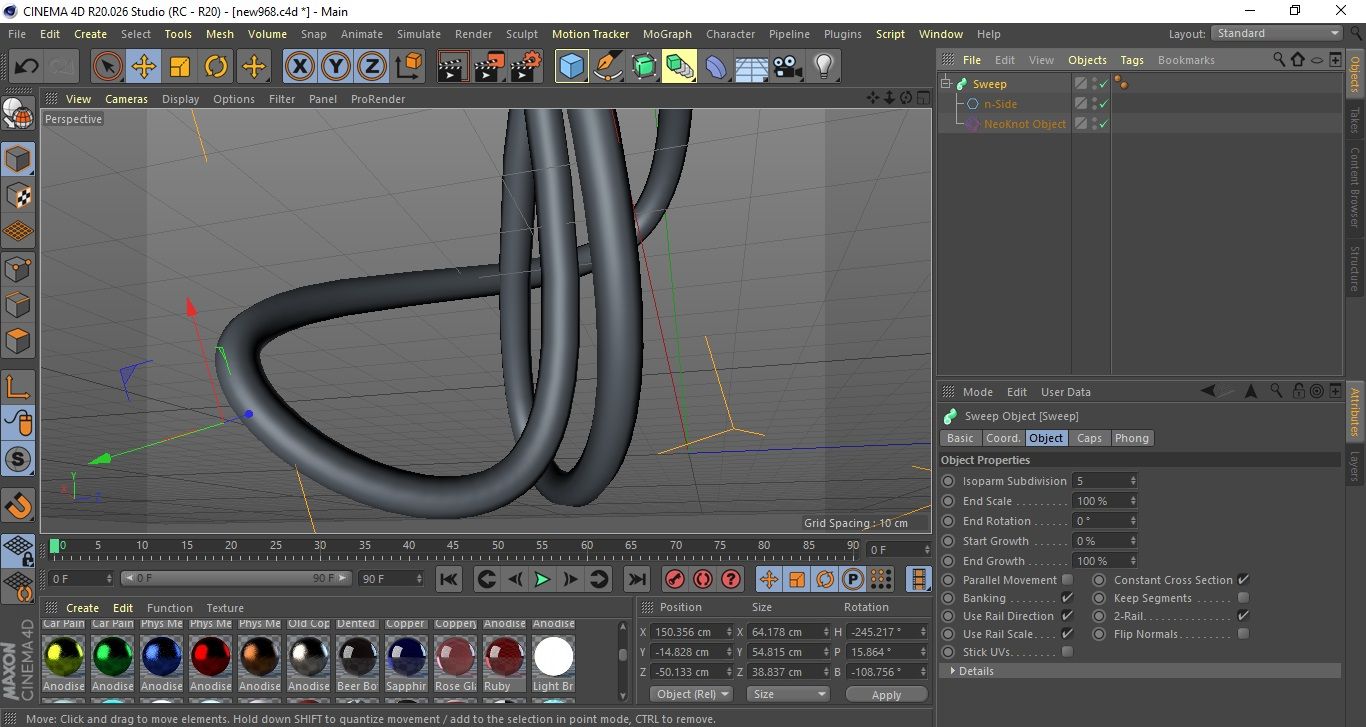
Task: Click the coordinate system icon
Action: point(409,67)
